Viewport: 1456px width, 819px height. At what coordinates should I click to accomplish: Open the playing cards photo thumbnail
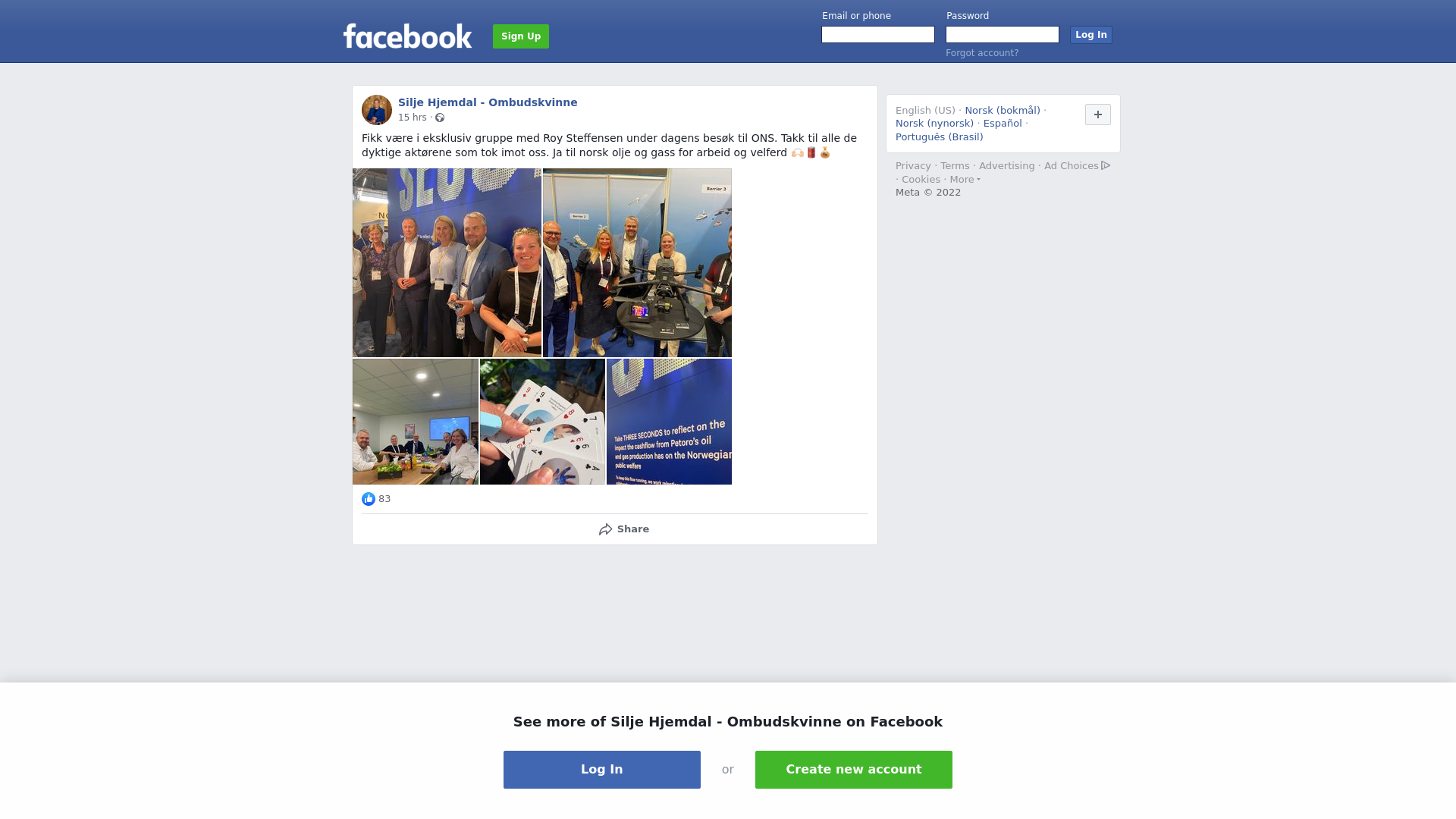coord(542,422)
